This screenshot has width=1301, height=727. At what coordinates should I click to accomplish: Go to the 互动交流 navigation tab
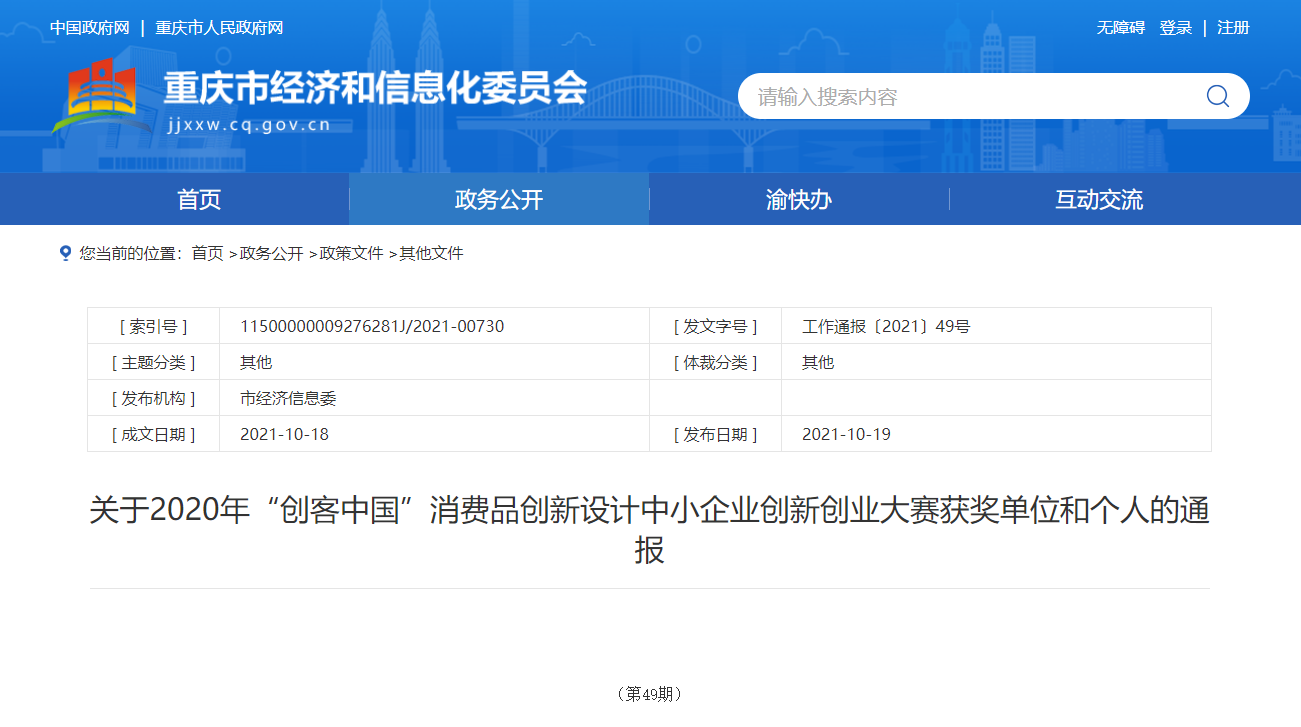pyautogui.click(x=1099, y=199)
